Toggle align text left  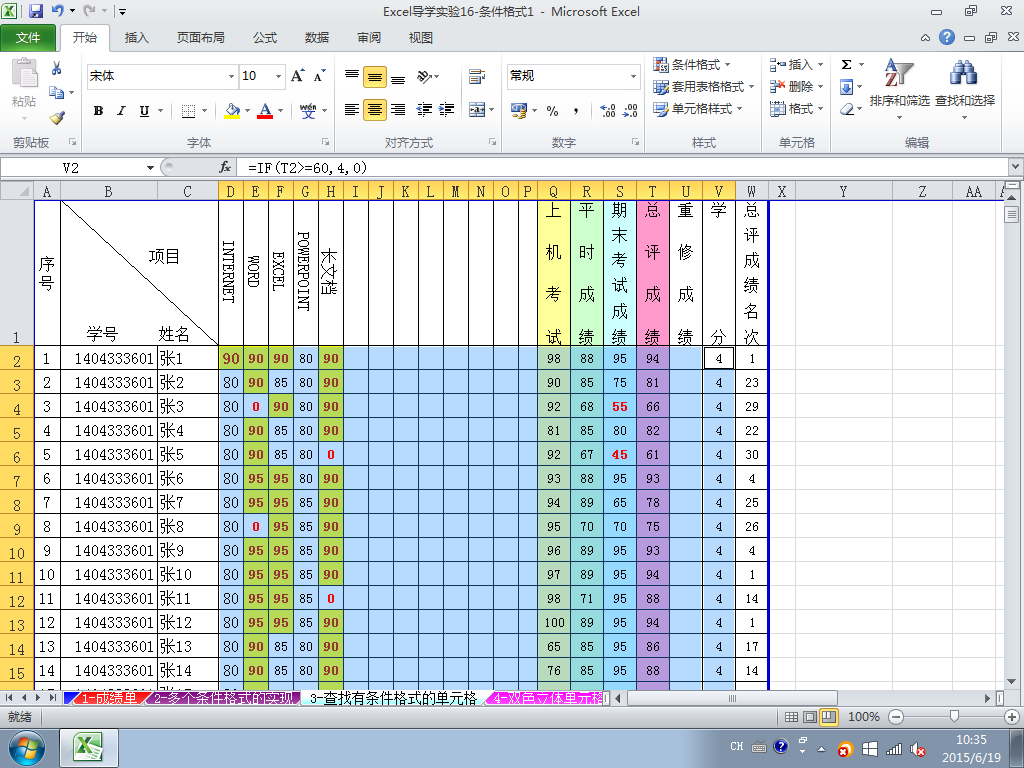pos(351,110)
